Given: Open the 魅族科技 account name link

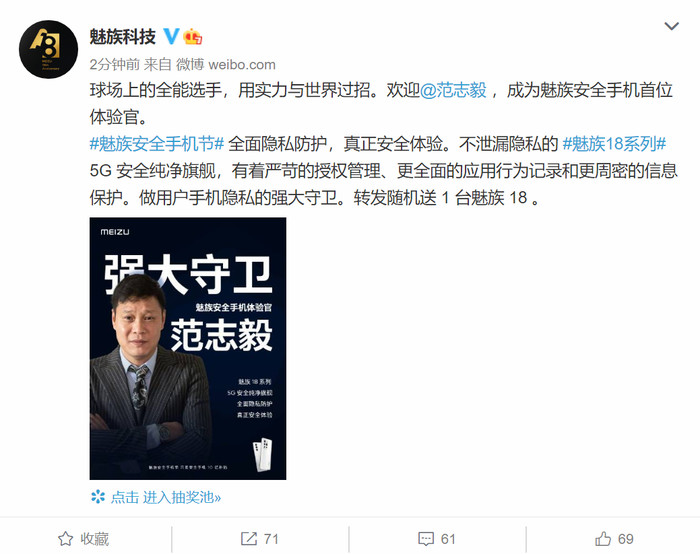Looking at the screenshot, I should tap(123, 37).
